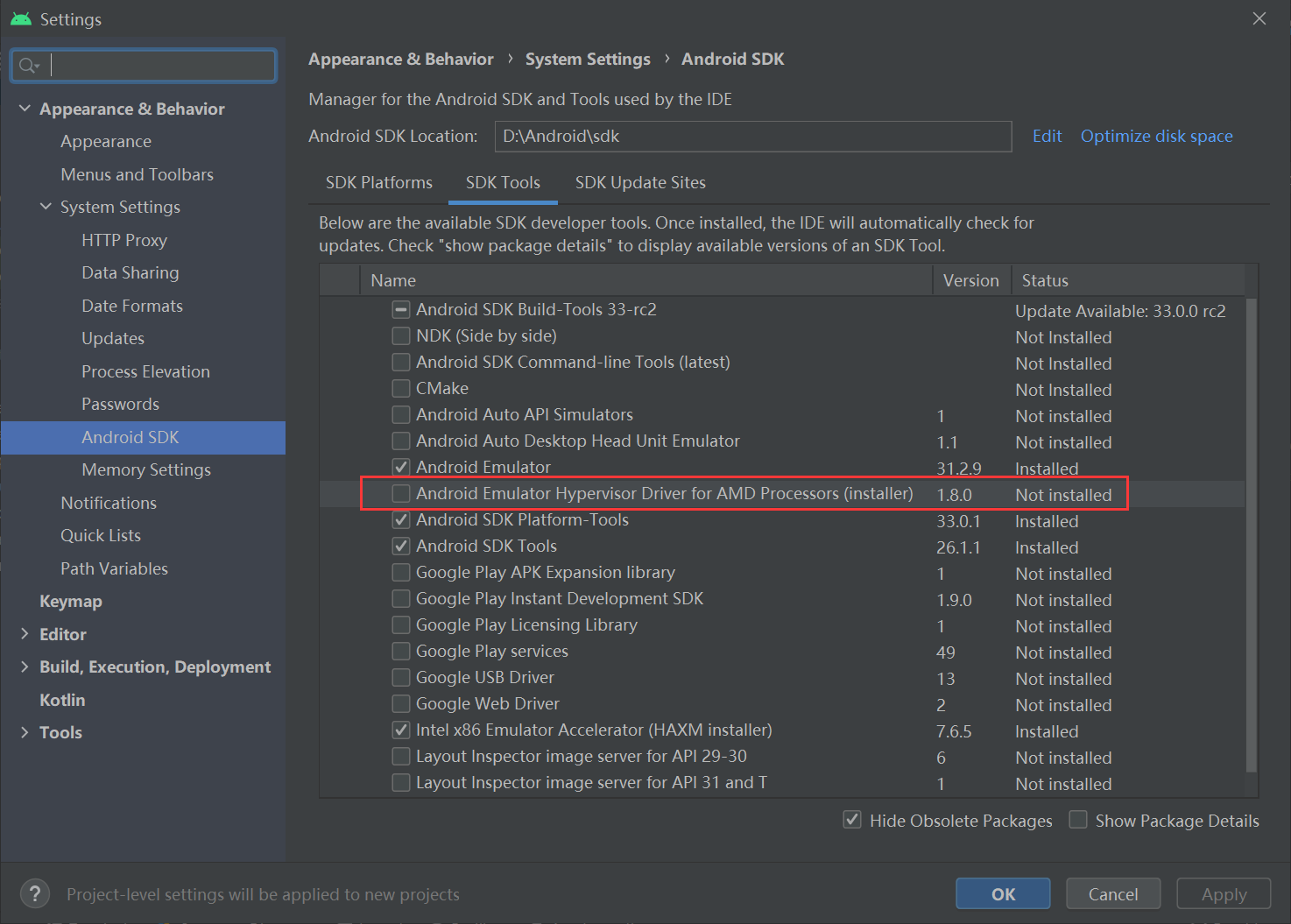The height and width of the screenshot is (924, 1291).
Task: Open the SDK Update Sites tab
Action: tap(640, 182)
